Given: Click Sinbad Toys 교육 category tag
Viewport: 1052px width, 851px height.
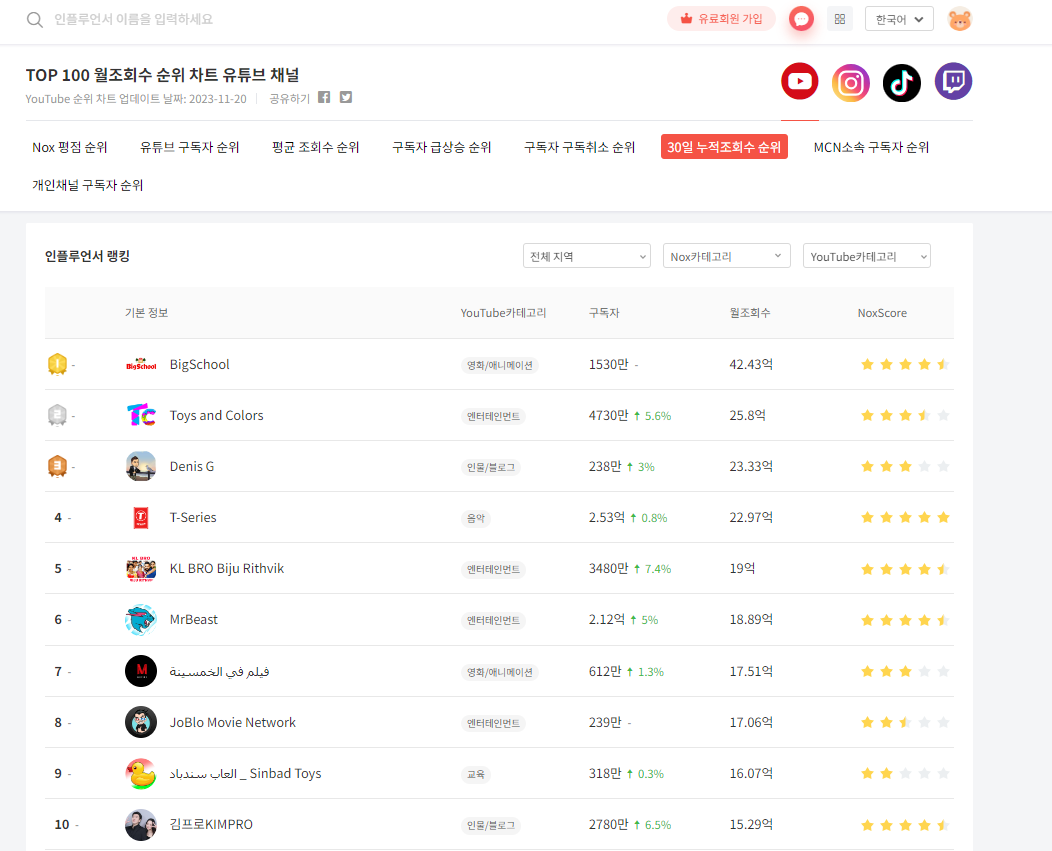Looking at the screenshot, I should coord(476,774).
